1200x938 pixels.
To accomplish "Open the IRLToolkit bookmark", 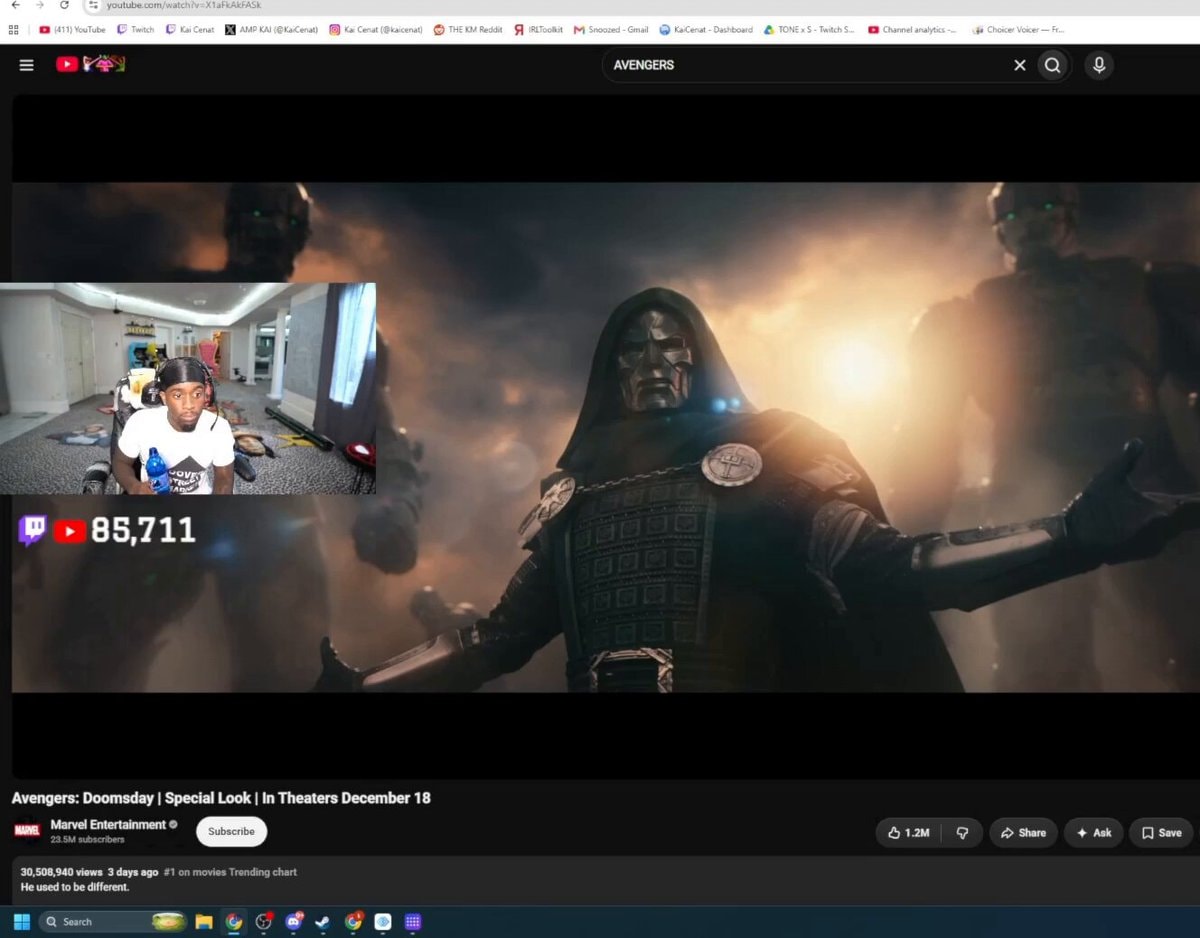I will coord(538,30).
